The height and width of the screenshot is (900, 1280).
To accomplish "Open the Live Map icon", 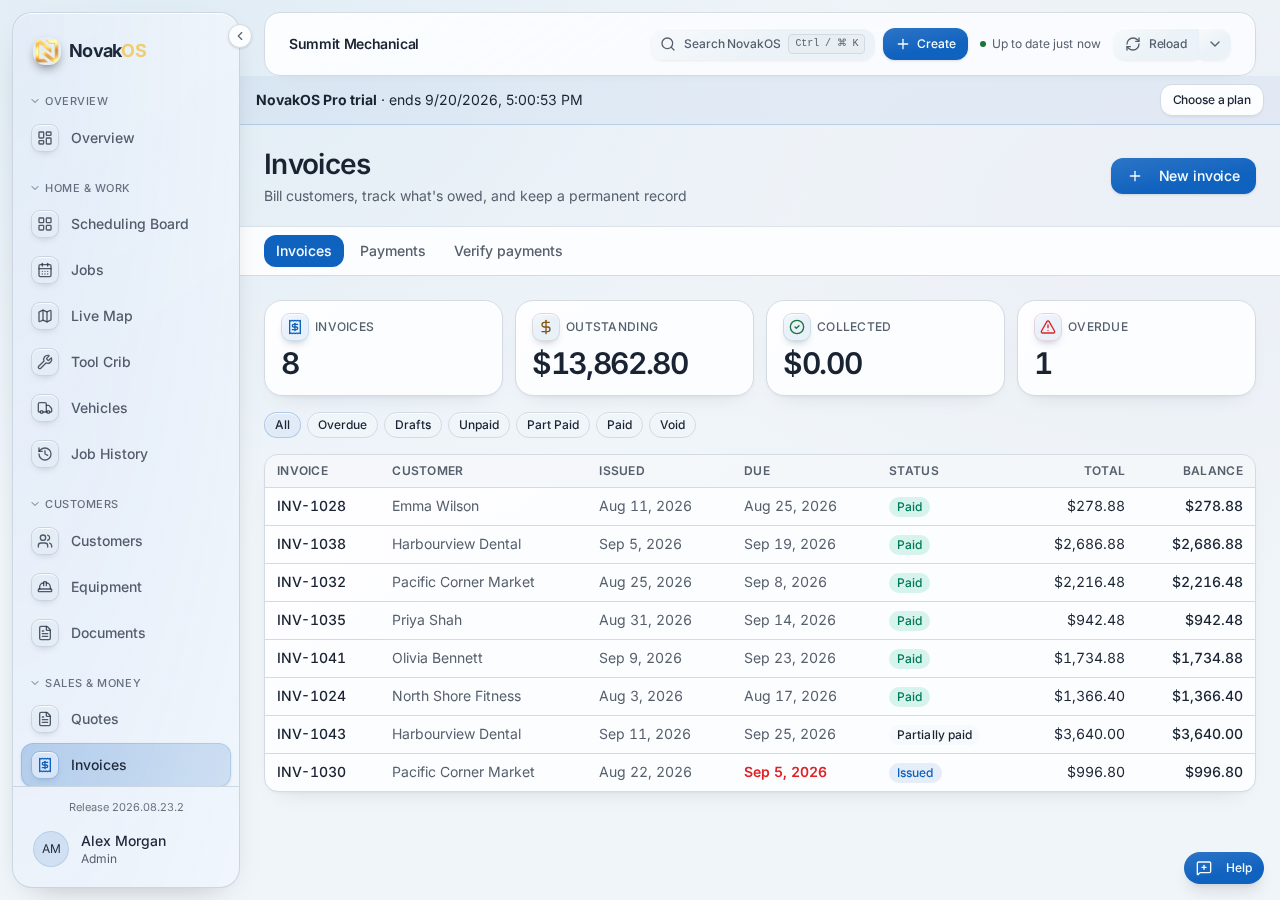I will coord(45,316).
